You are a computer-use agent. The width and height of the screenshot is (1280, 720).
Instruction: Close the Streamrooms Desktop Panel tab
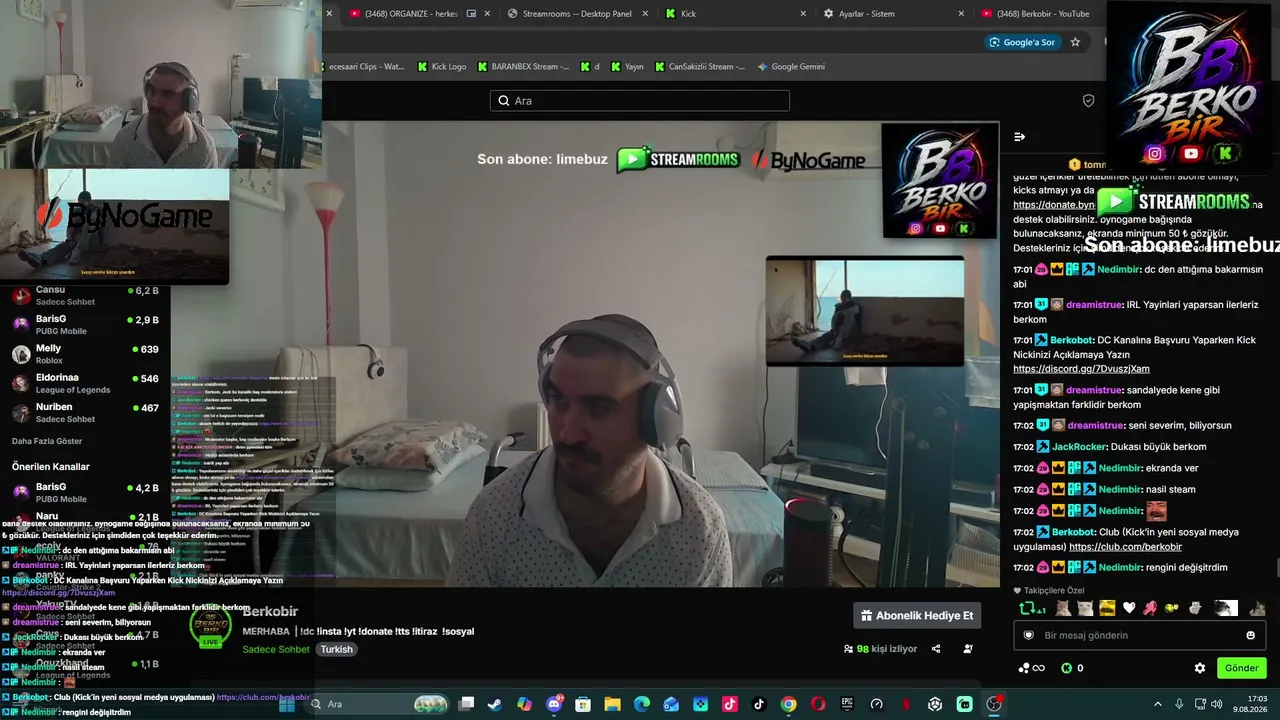point(645,14)
